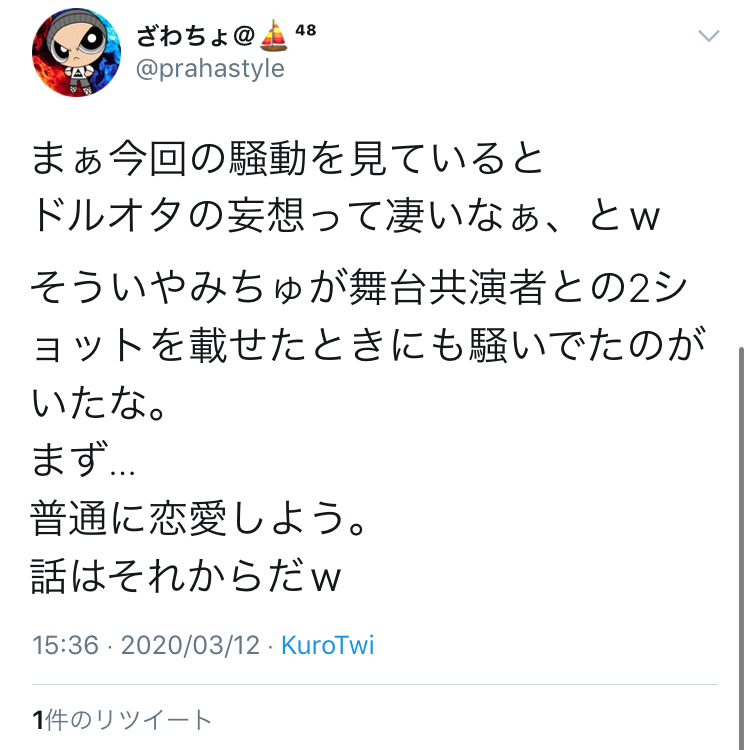Click the bold retweet count number 1

[x=38, y=720]
